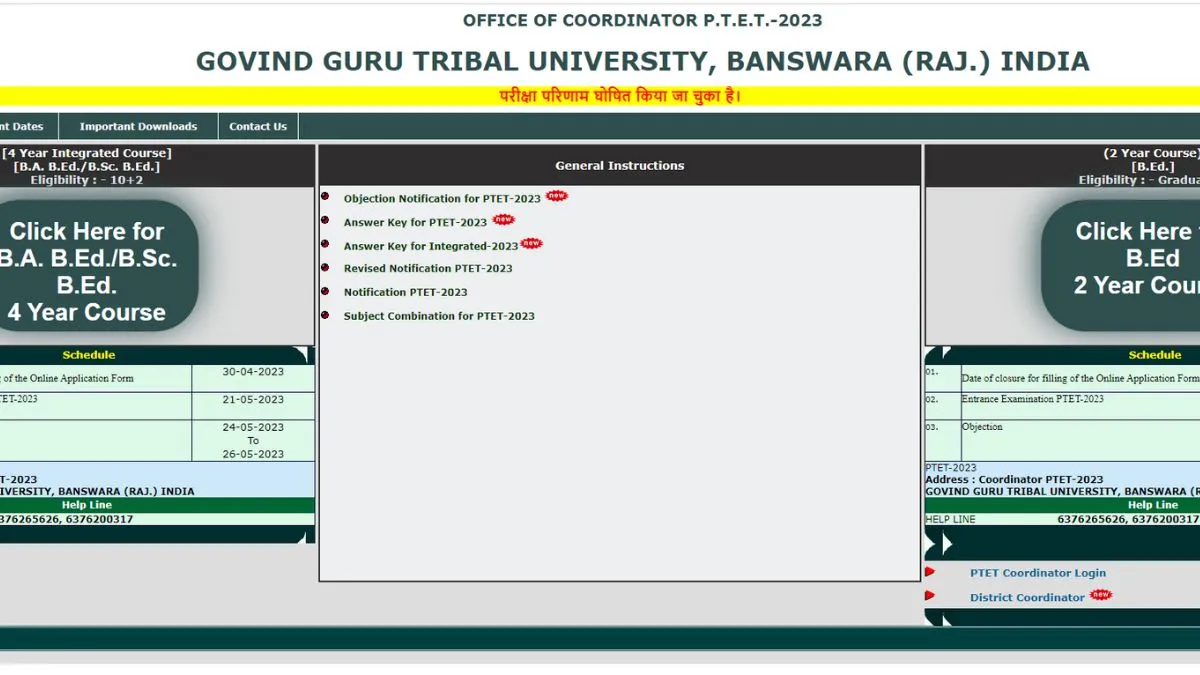Open Subject Combination for PTET-2023 link

(x=439, y=316)
